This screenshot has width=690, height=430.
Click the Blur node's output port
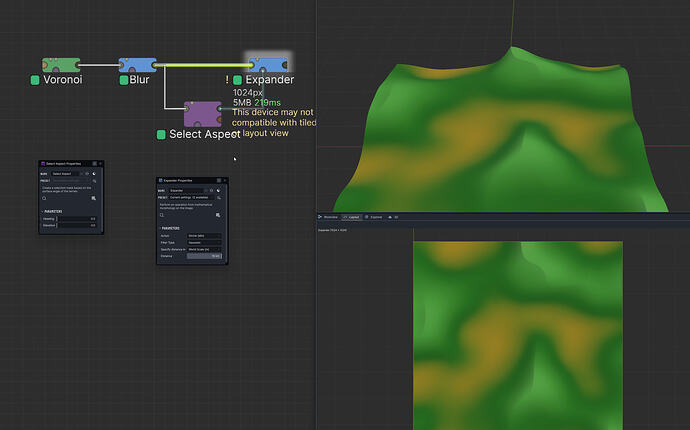154,65
